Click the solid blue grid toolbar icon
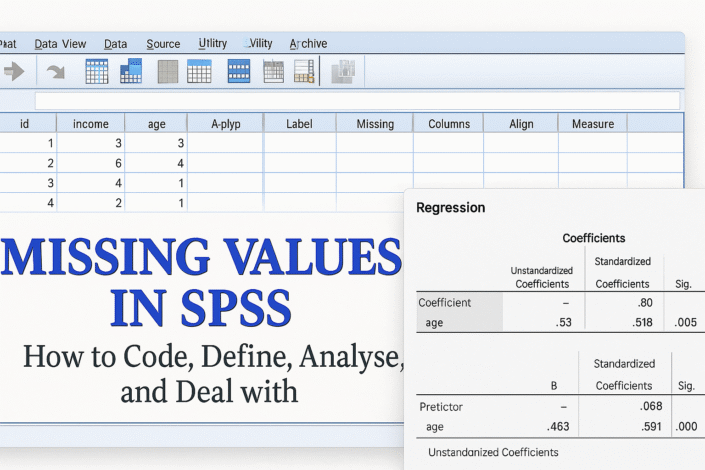Viewport: 705px width, 470px height. (x=239, y=72)
